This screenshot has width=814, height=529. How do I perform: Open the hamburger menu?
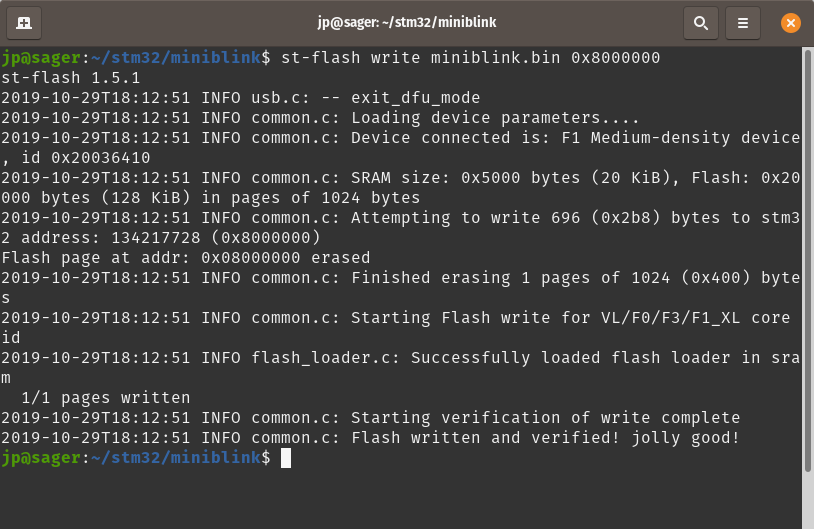tap(743, 23)
